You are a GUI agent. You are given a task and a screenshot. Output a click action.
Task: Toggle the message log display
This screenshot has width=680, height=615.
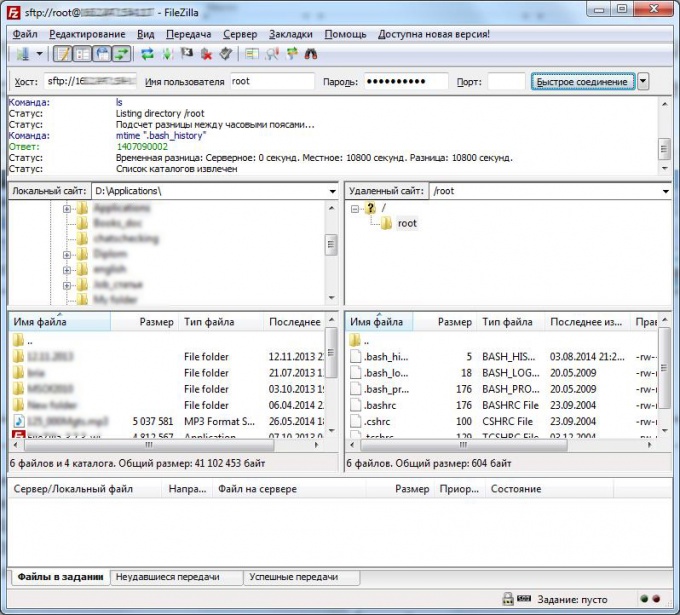tap(62, 54)
